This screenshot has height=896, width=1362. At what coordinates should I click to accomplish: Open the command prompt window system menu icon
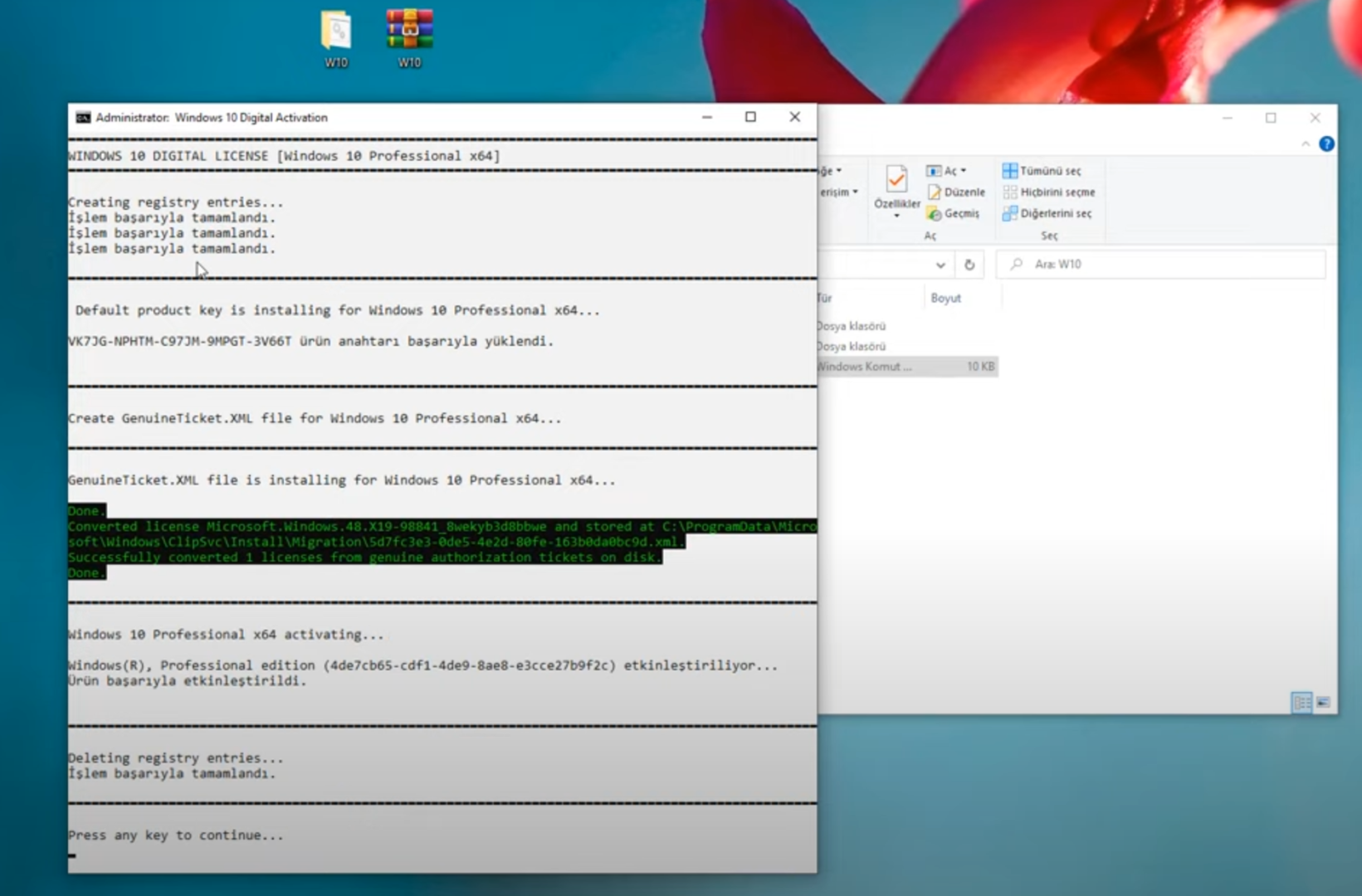pos(83,118)
